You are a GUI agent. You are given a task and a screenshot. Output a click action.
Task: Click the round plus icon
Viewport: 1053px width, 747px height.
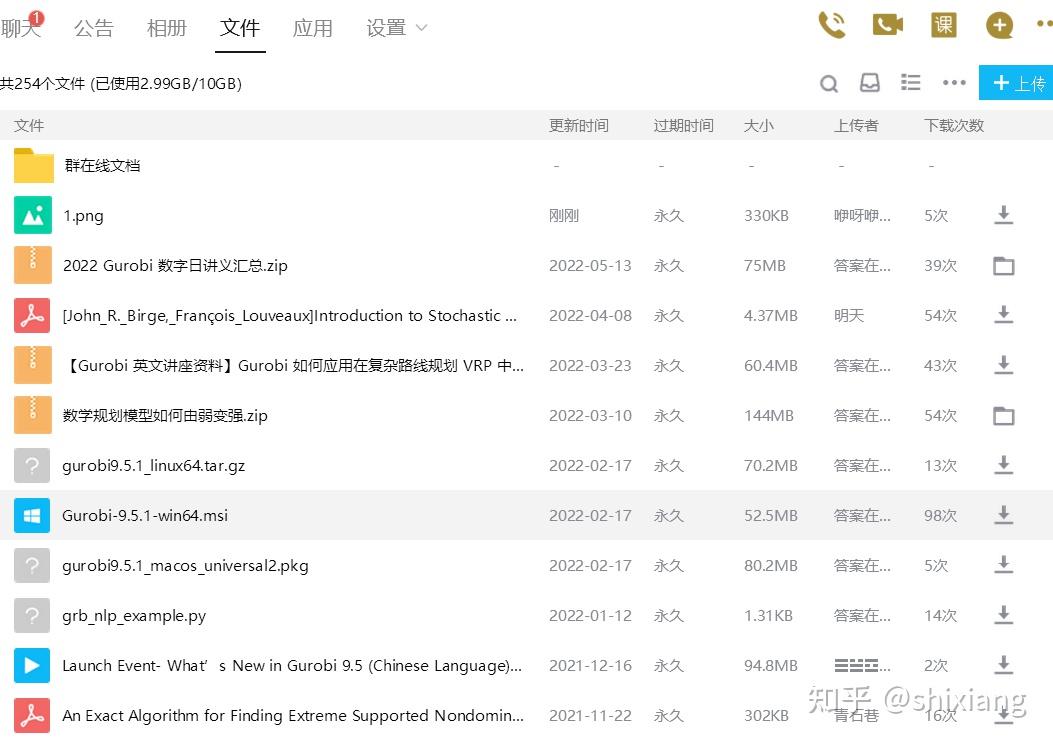coord(999,26)
